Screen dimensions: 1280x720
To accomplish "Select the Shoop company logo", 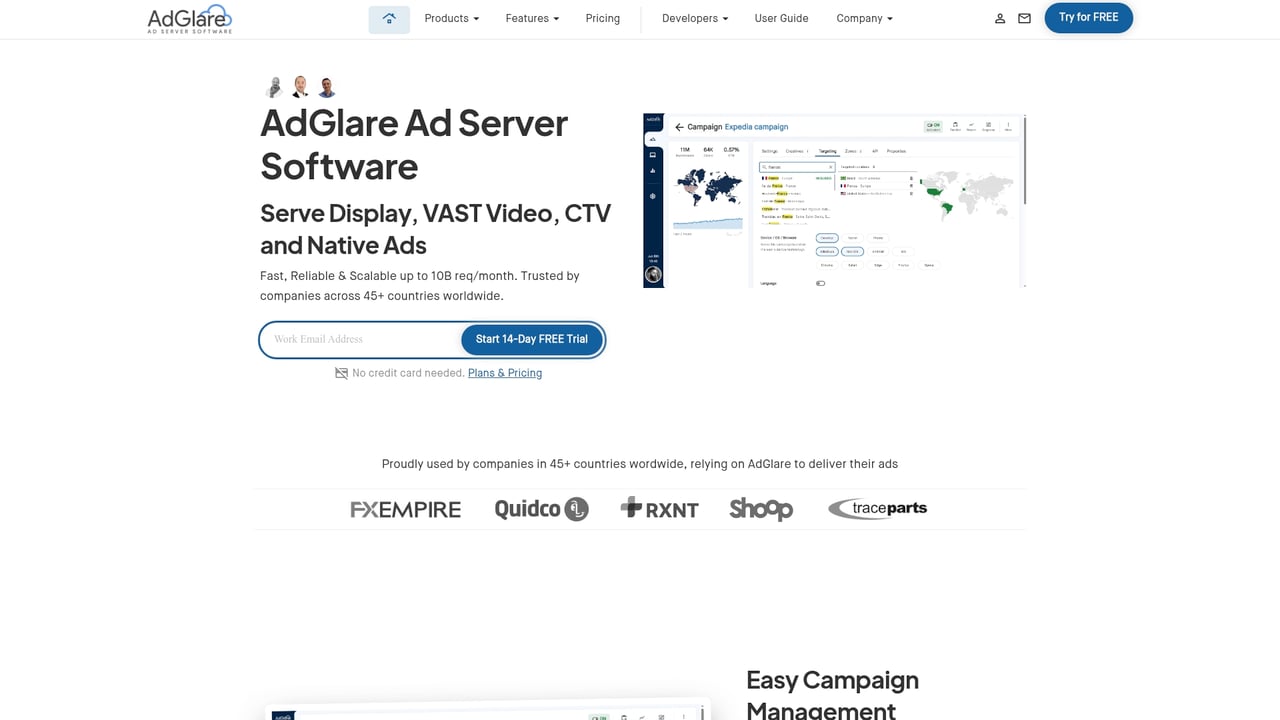I will (x=761, y=509).
